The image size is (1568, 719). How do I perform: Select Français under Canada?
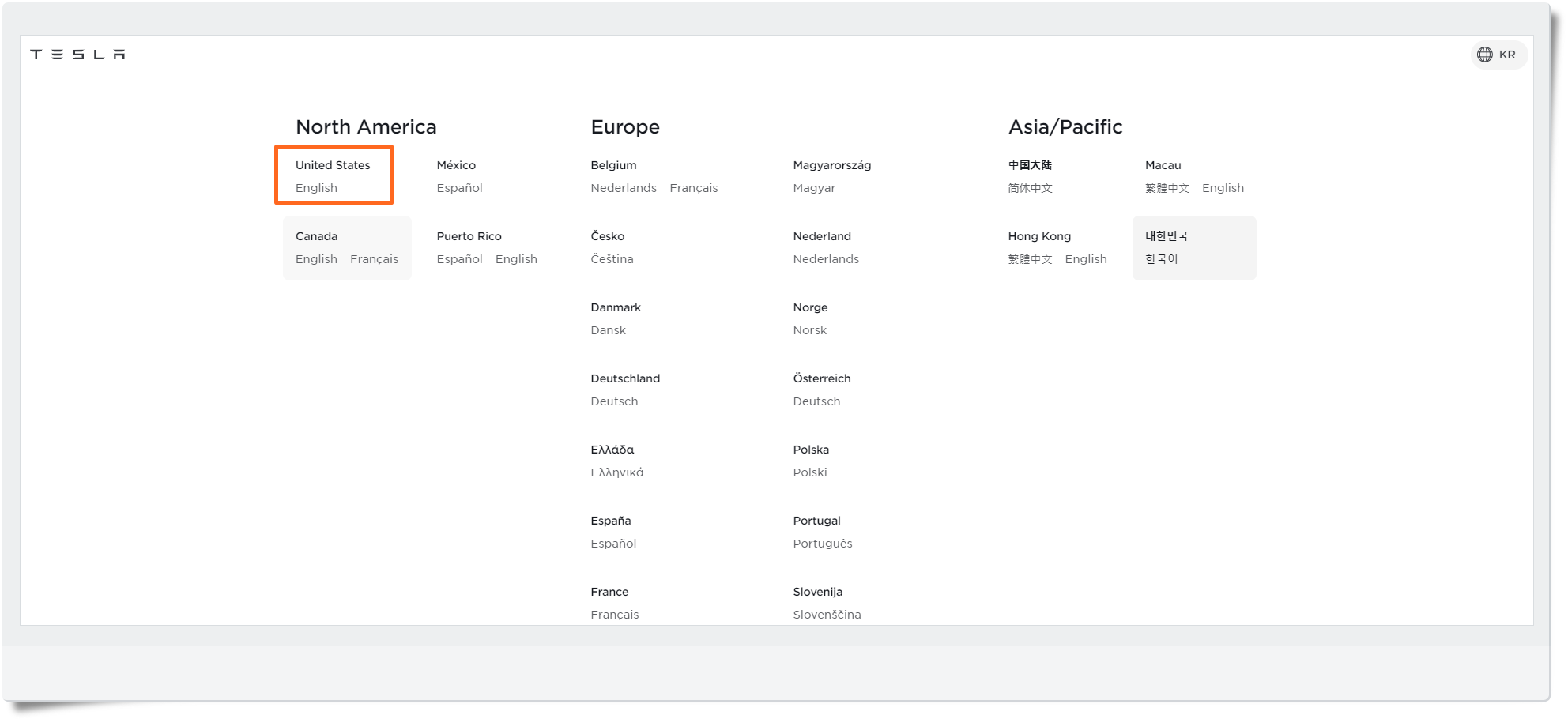click(x=374, y=259)
